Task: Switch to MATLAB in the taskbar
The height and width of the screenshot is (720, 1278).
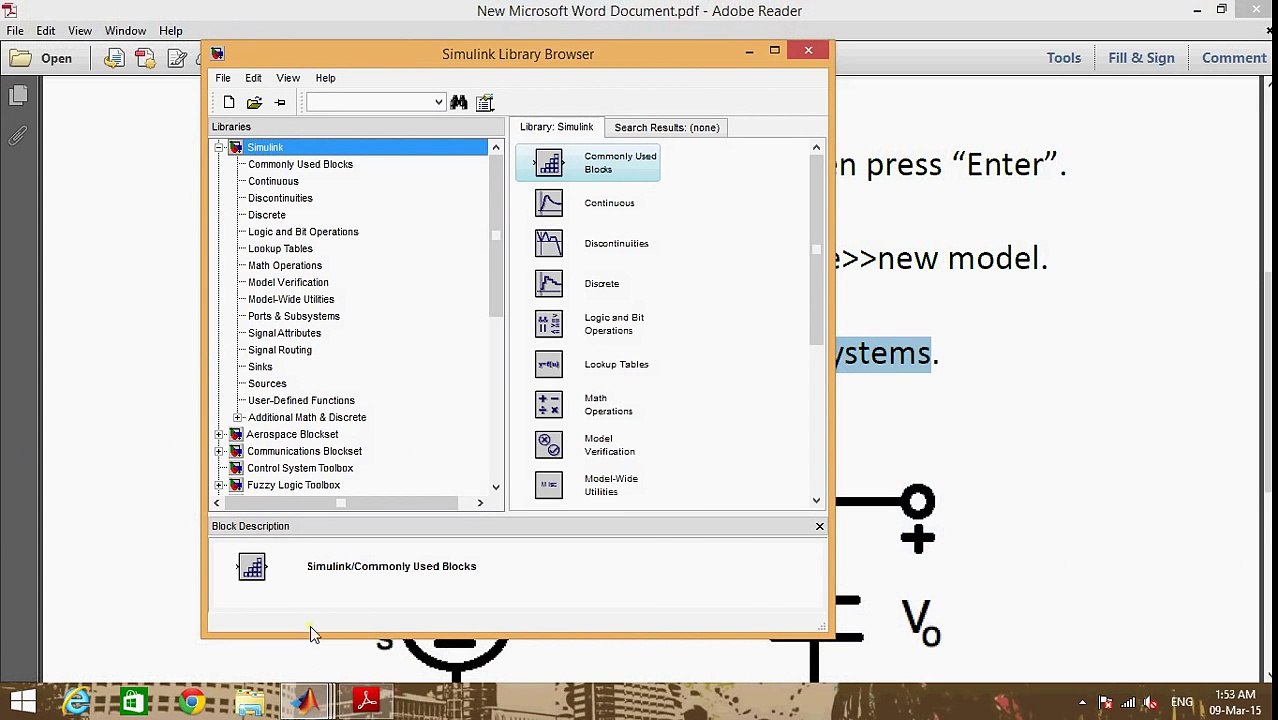Action: pos(307,702)
